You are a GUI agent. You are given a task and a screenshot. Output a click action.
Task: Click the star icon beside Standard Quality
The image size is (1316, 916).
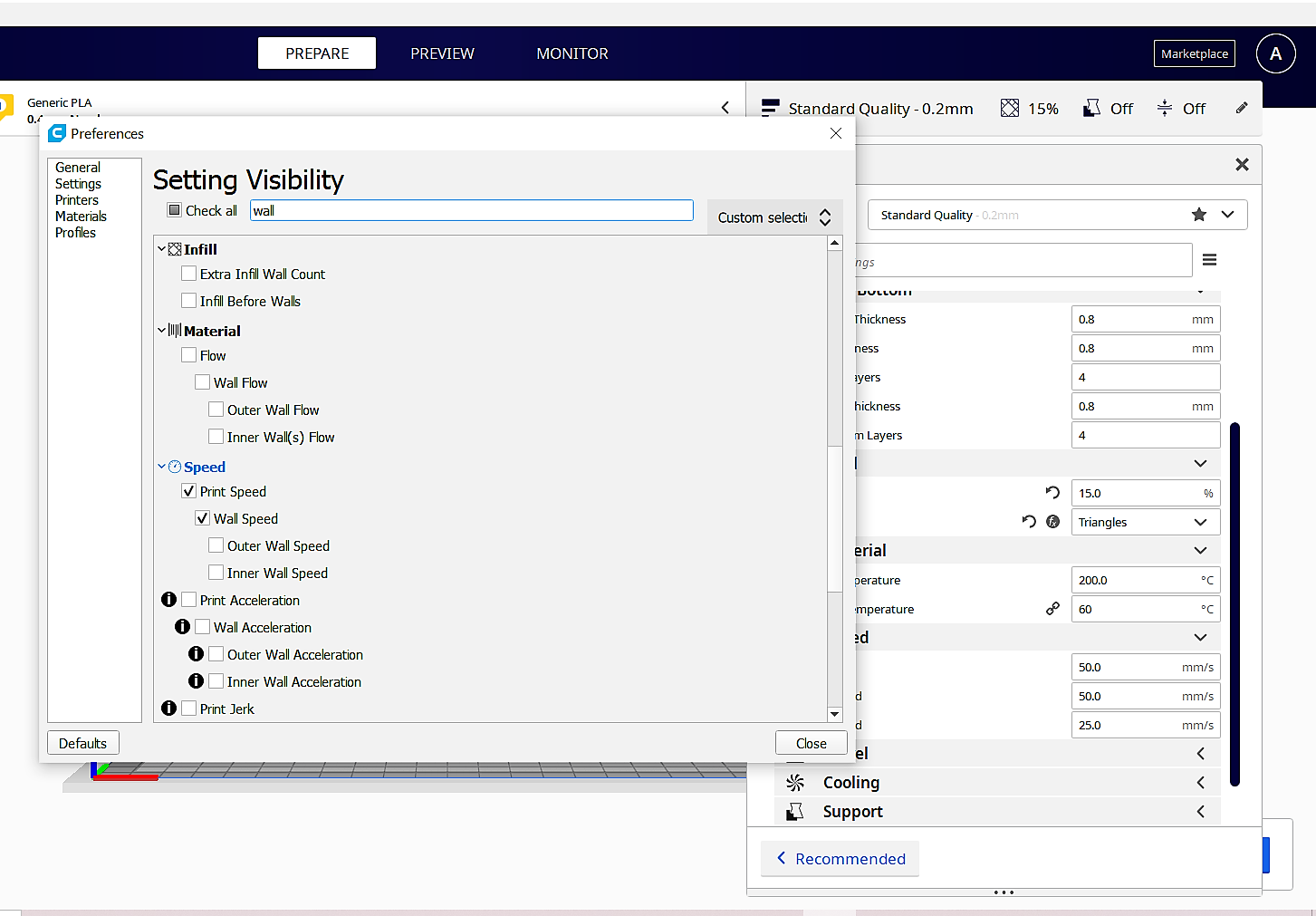pyautogui.click(x=1199, y=215)
